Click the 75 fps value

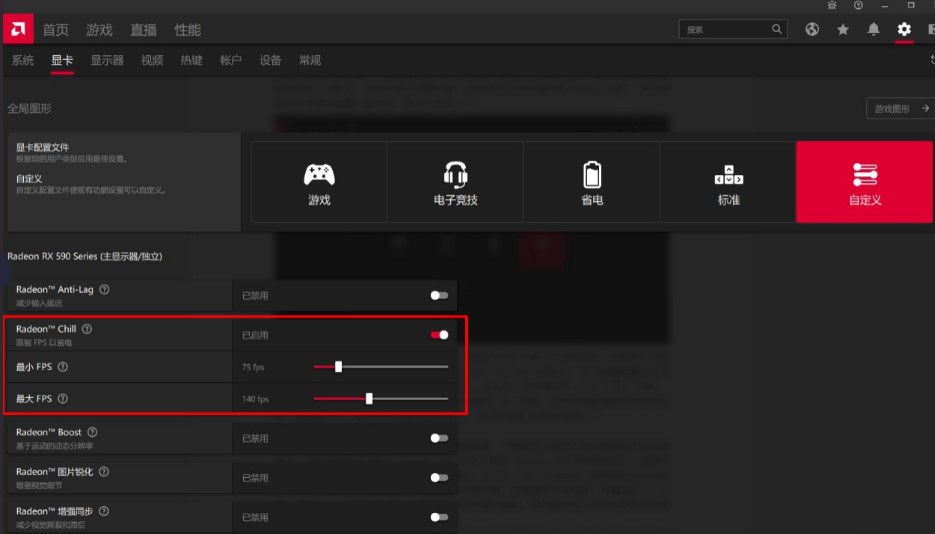pyautogui.click(x=253, y=367)
